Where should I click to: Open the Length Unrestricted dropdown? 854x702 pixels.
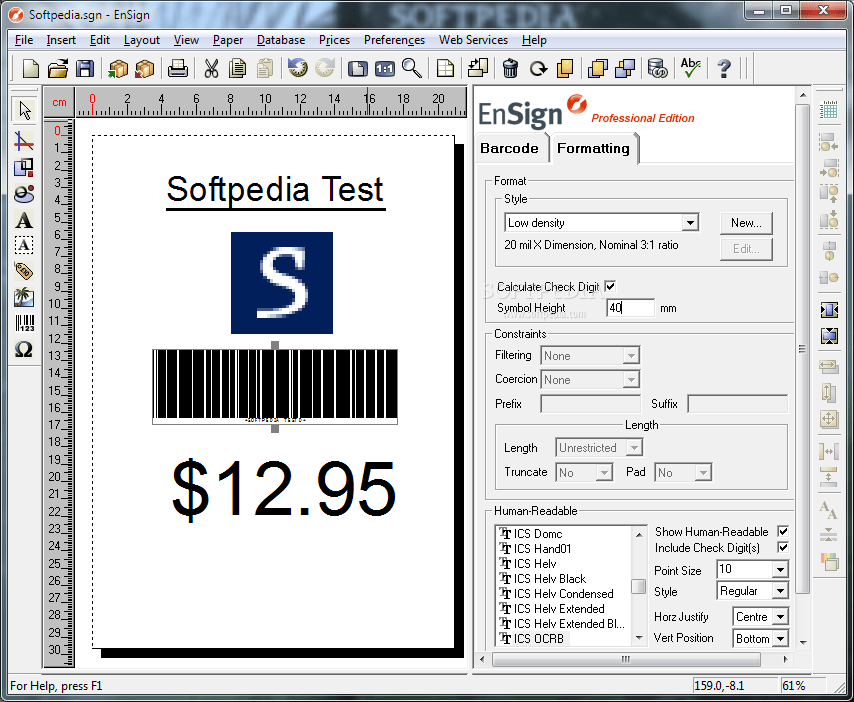coord(633,448)
